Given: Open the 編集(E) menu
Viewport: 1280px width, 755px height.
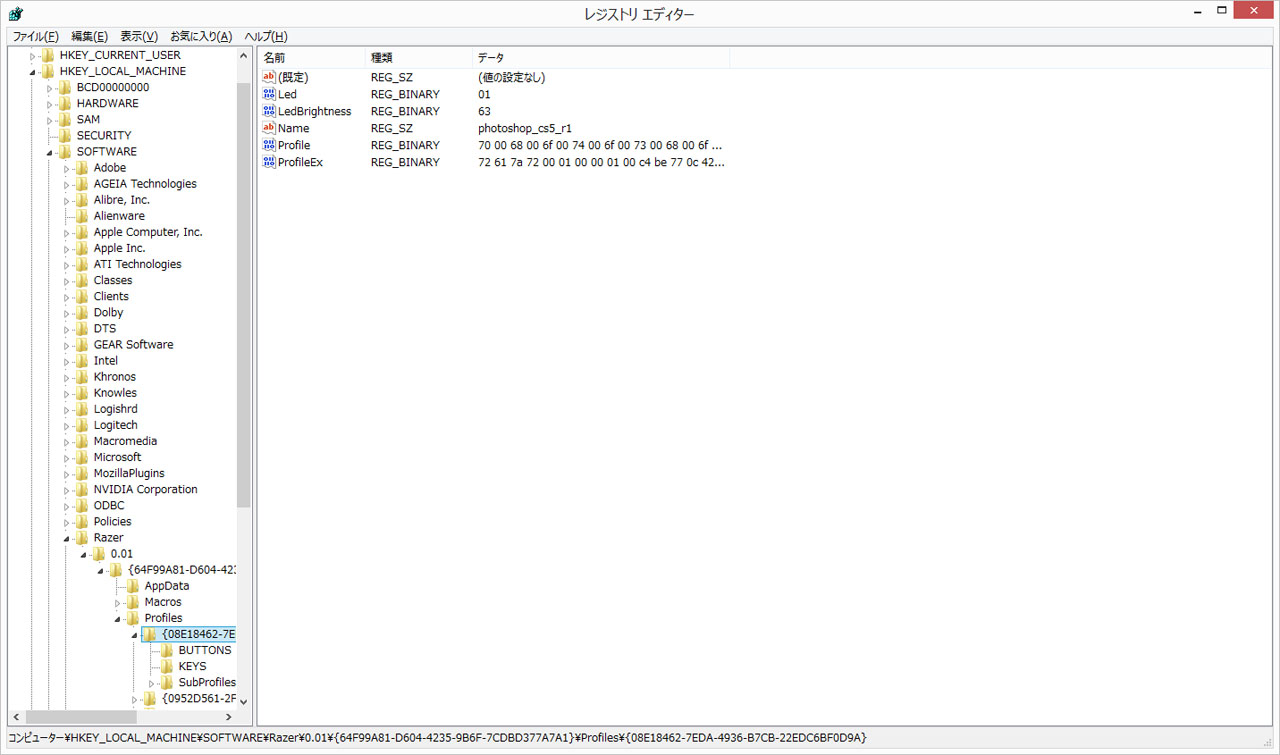Looking at the screenshot, I should 89,36.
